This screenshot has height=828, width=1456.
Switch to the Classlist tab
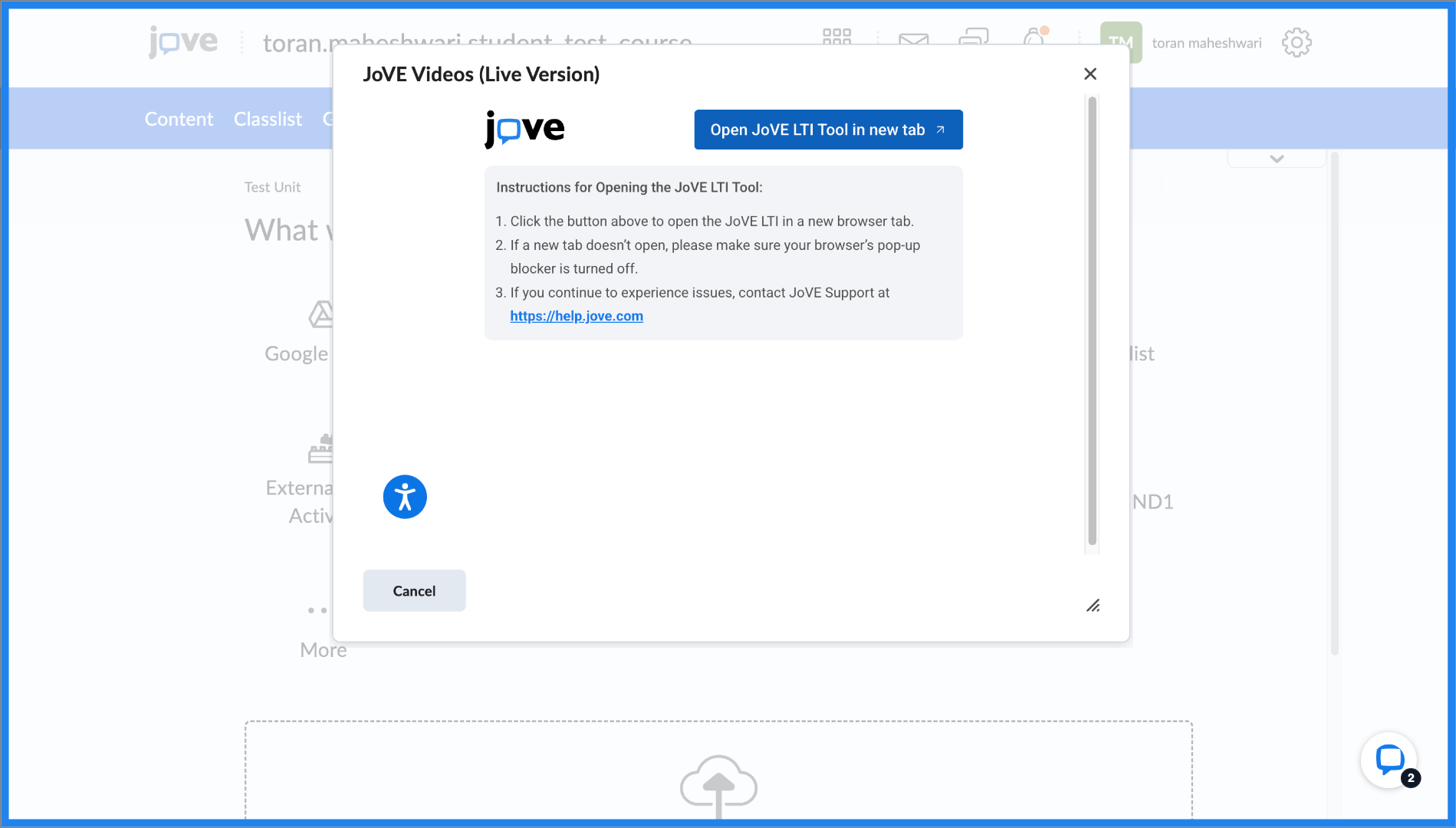coord(268,119)
